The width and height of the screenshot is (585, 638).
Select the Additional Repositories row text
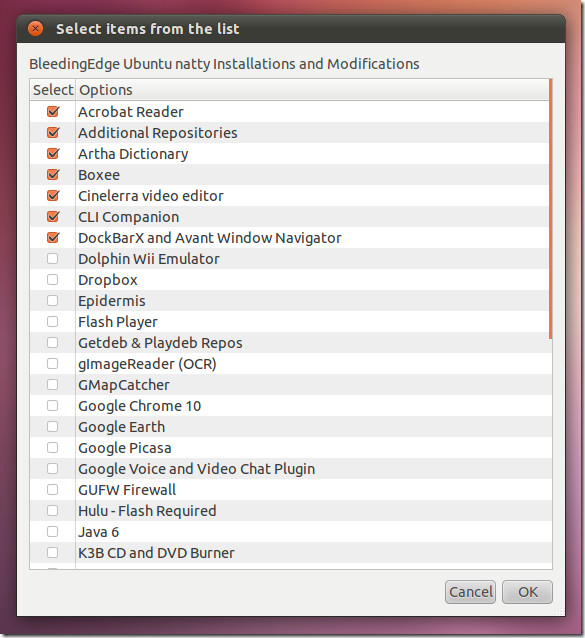pyautogui.click(x=158, y=133)
